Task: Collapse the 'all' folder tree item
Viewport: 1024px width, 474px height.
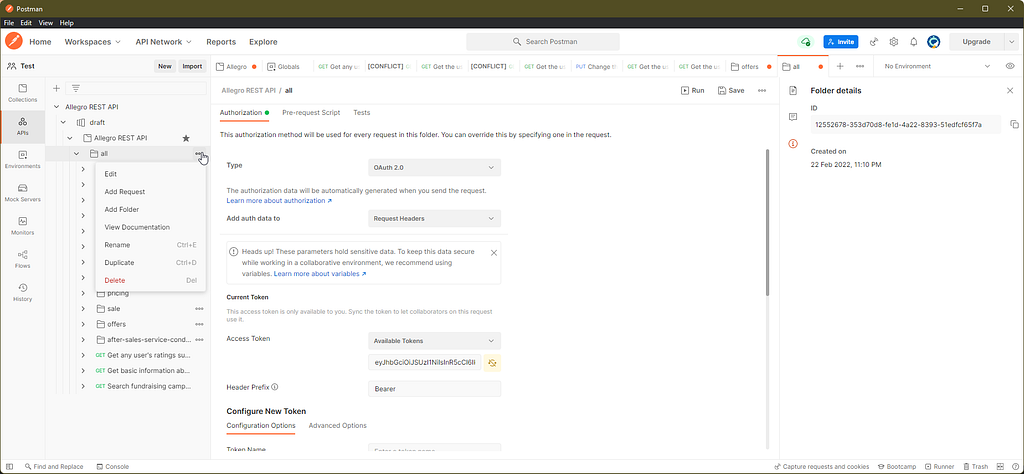Action: coord(76,154)
